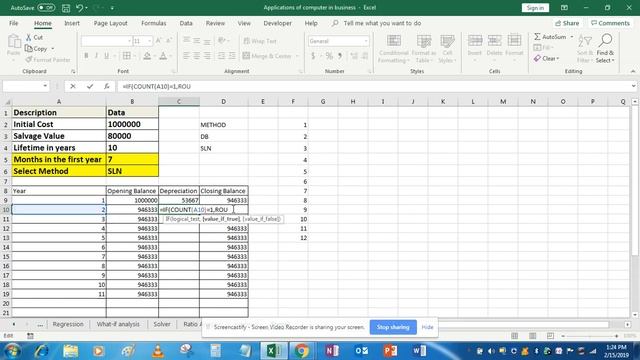The width and height of the screenshot is (640, 360).
Task: Toggle the AutoSave switch
Action: [46, 8]
